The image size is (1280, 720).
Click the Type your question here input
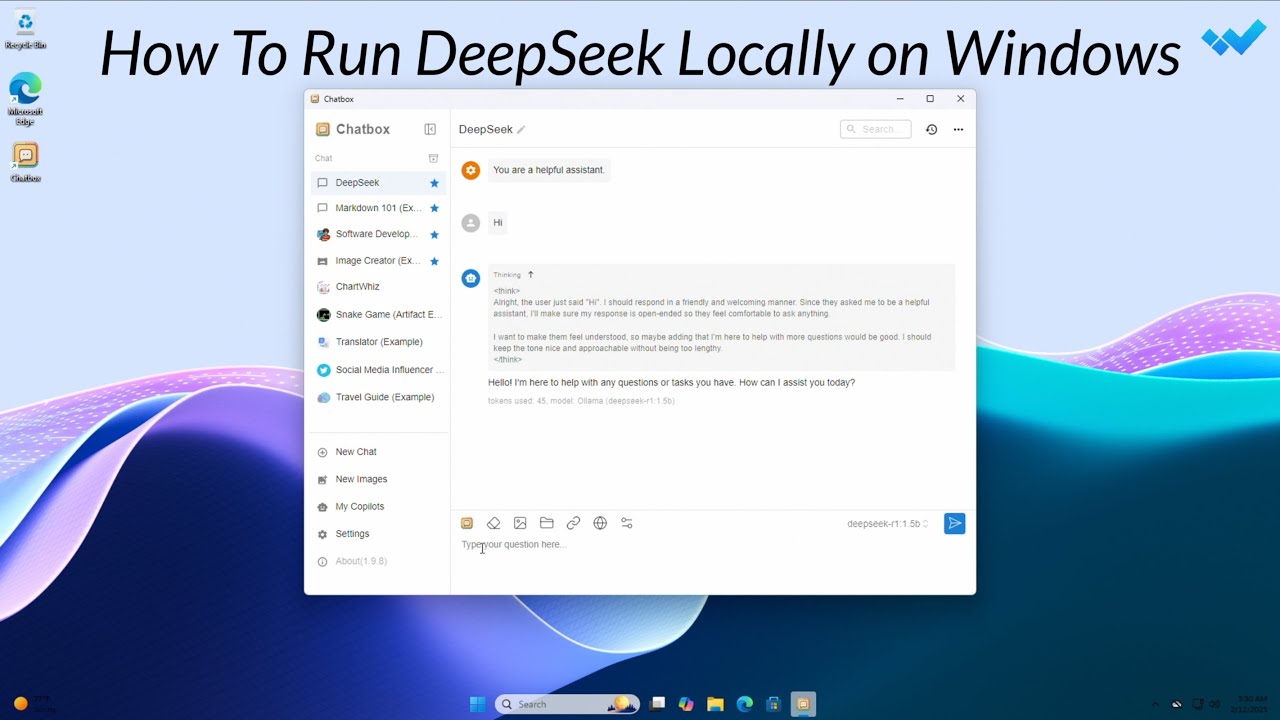(x=712, y=545)
